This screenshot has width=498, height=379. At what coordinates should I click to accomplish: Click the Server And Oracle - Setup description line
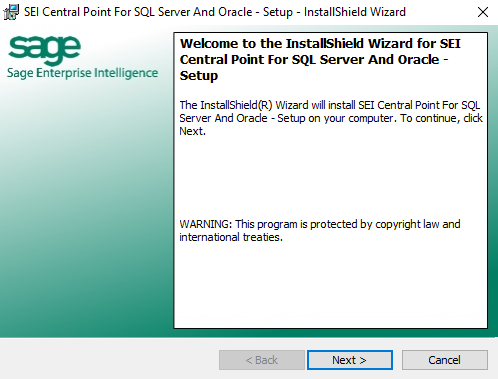[x=331, y=118]
